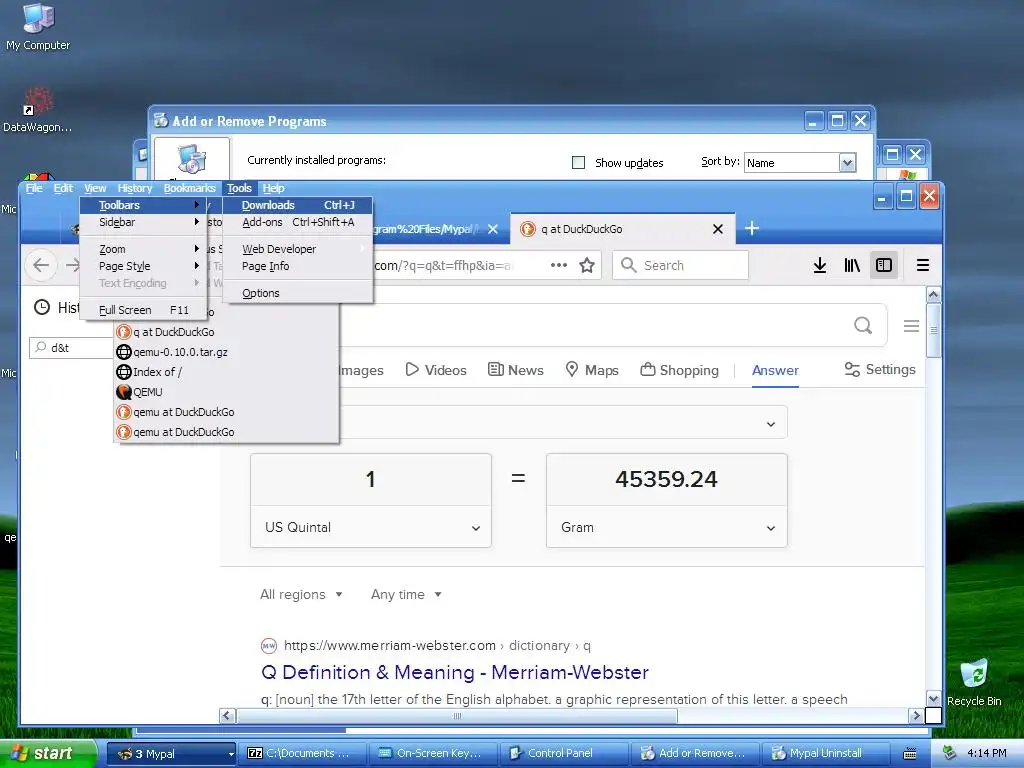Open the US Quintal unit dropdown
This screenshot has width=1024, height=768.
point(371,527)
